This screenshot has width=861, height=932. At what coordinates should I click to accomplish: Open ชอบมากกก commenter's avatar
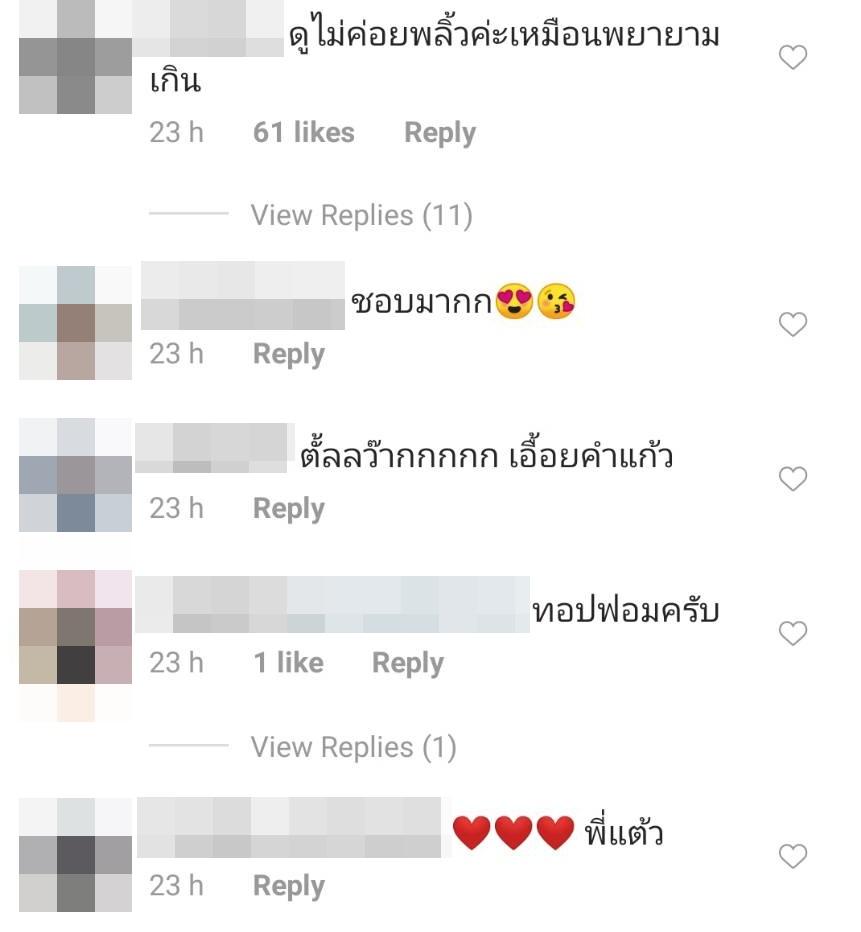(x=75, y=323)
